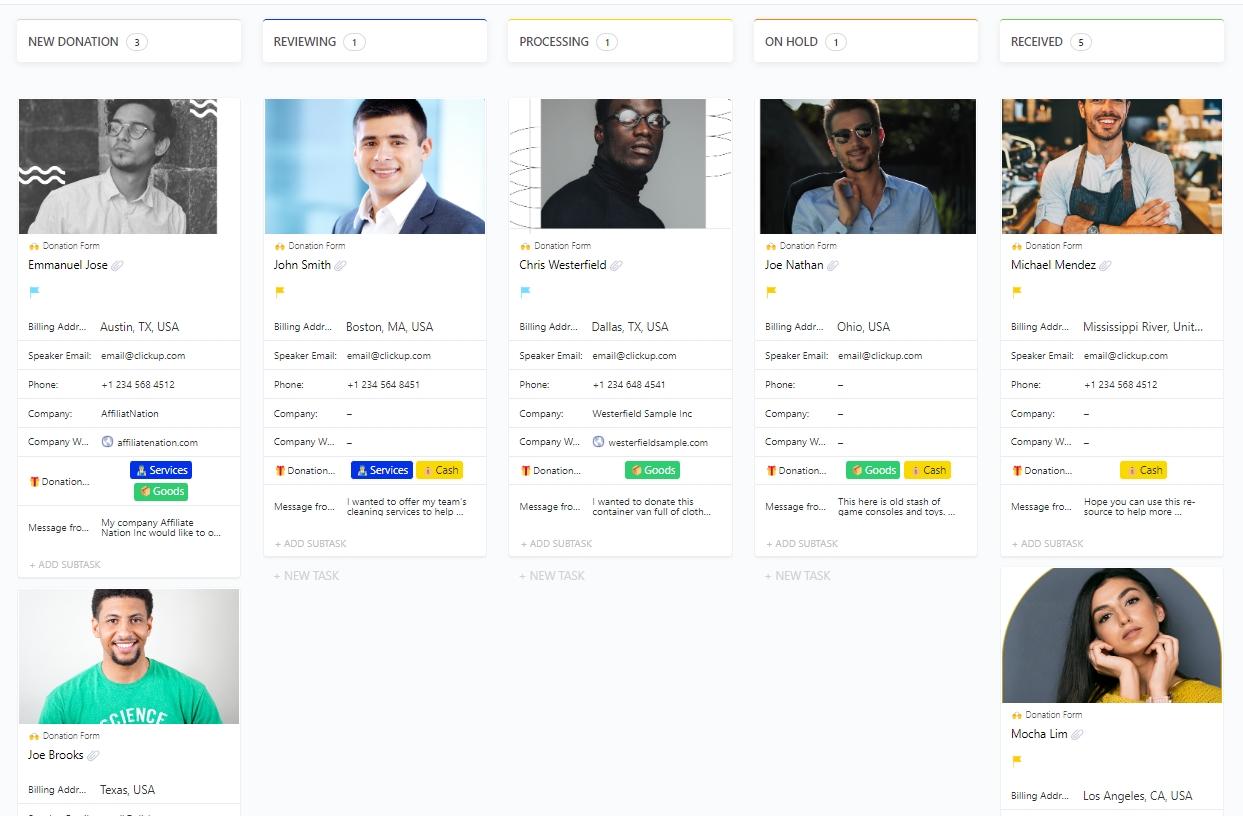1243x816 pixels.
Task: Click the green Goods tag on Chris Westerfield card
Action: point(653,470)
